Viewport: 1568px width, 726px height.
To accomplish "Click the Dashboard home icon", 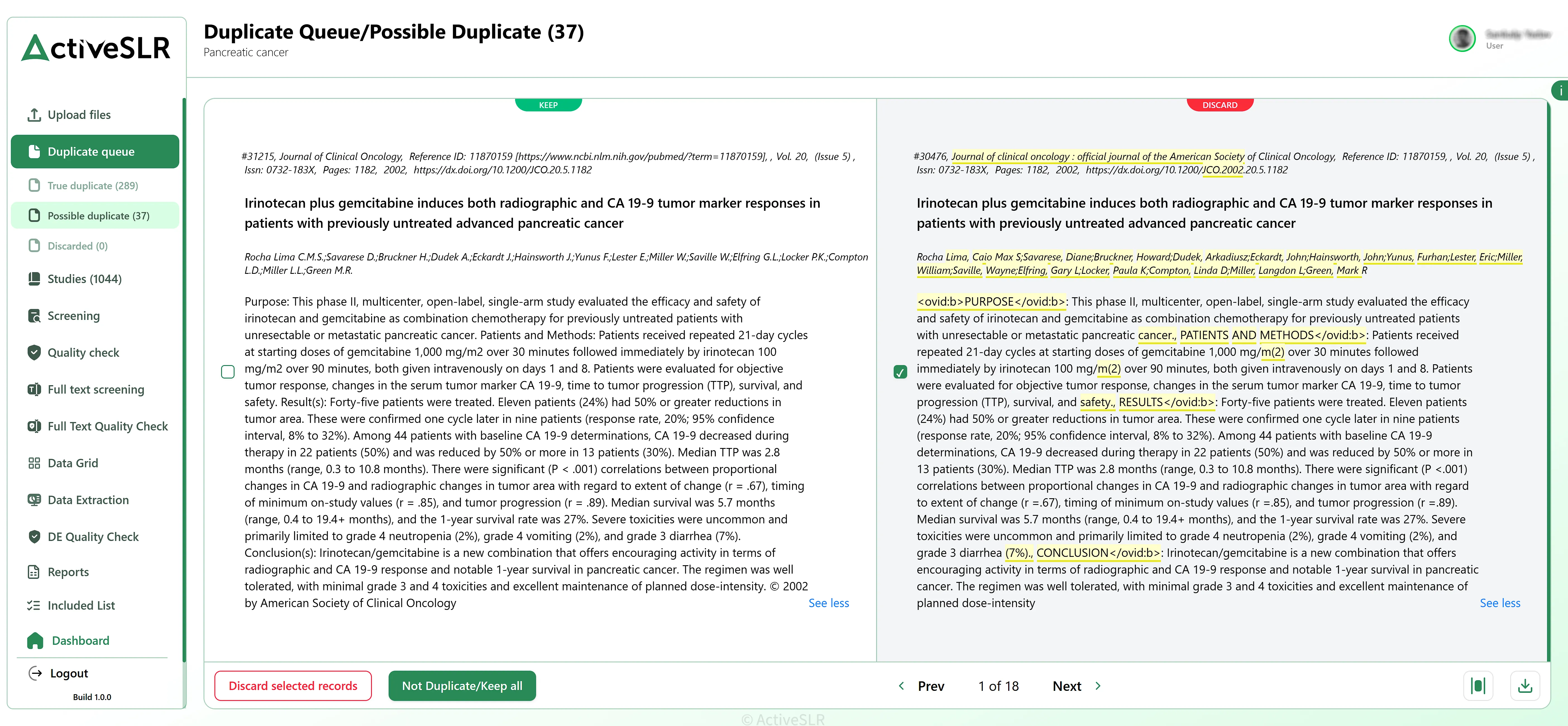I will coord(35,640).
